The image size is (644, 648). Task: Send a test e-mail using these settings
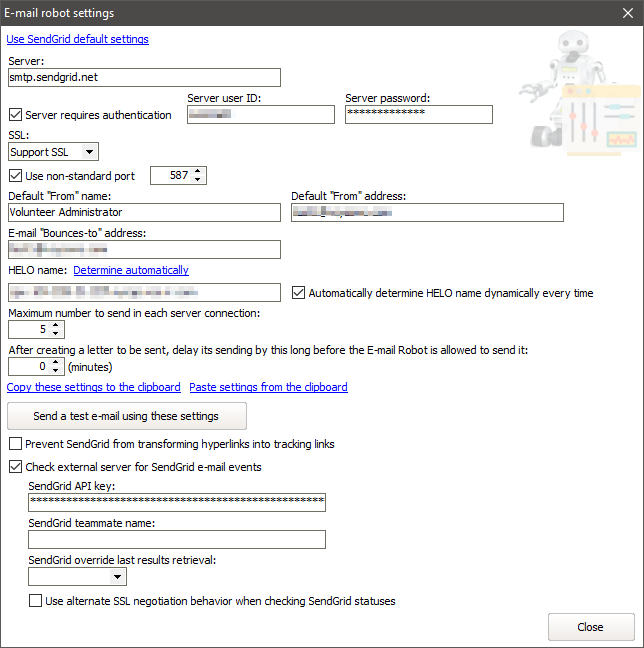click(x=126, y=416)
